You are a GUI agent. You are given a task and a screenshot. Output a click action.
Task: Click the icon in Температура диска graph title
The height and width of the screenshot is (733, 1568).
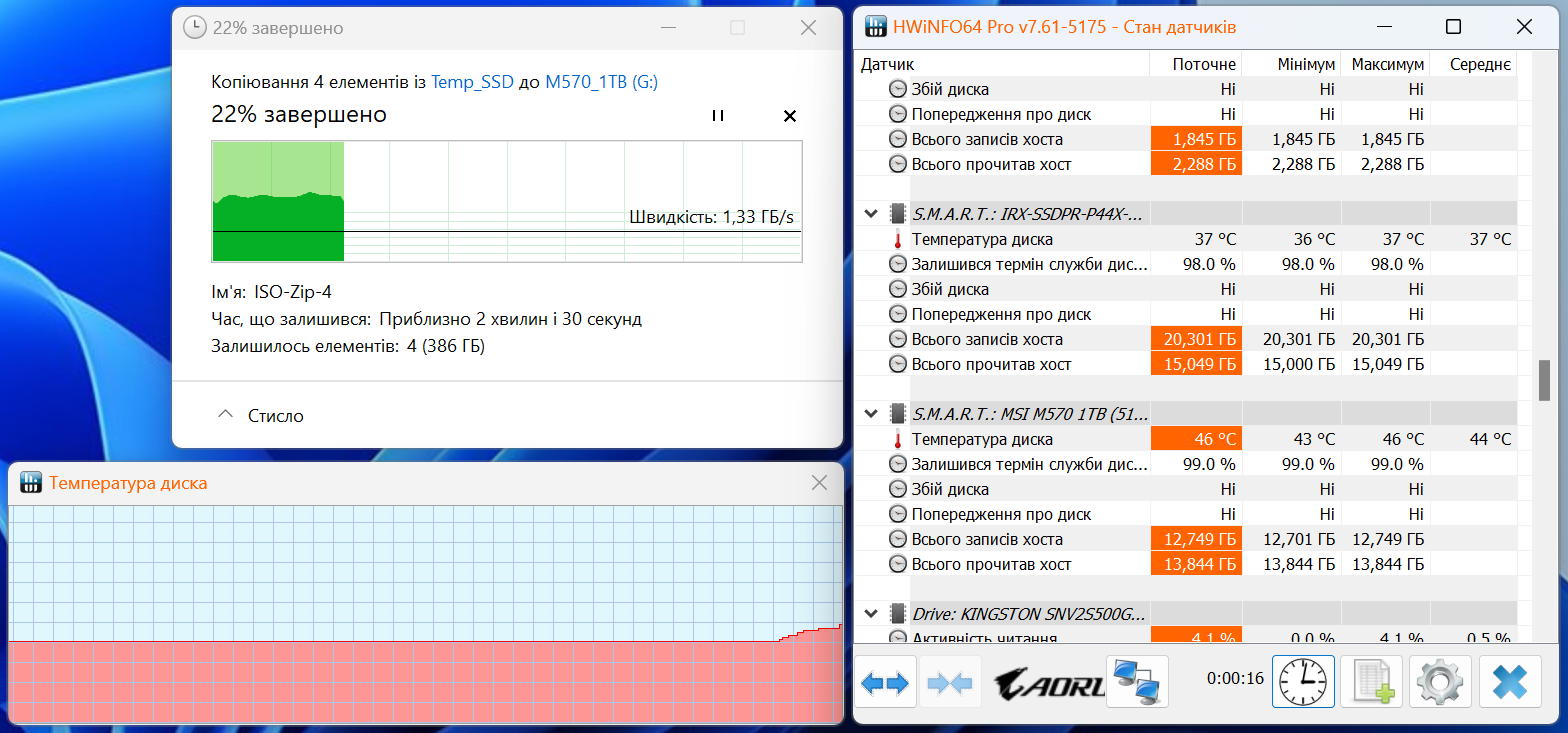tap(30, 483)
